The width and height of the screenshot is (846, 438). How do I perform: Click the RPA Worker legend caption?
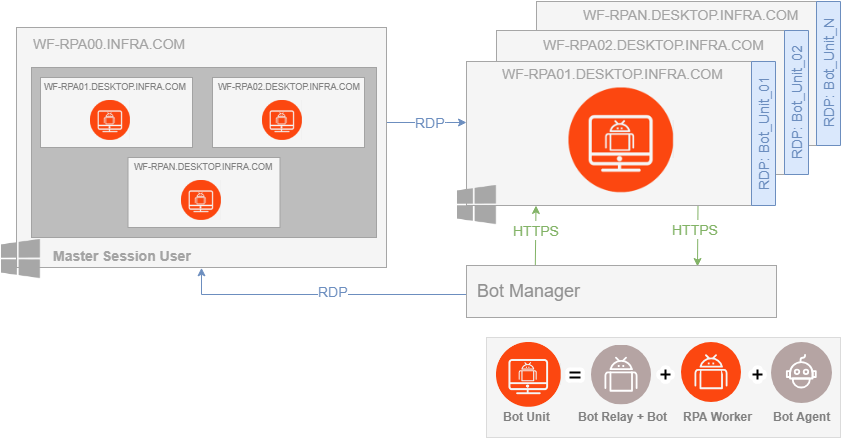tap(717, 417)
